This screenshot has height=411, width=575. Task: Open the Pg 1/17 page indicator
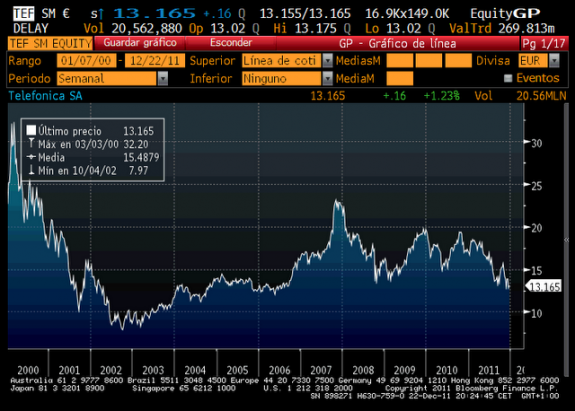(544, 43)
